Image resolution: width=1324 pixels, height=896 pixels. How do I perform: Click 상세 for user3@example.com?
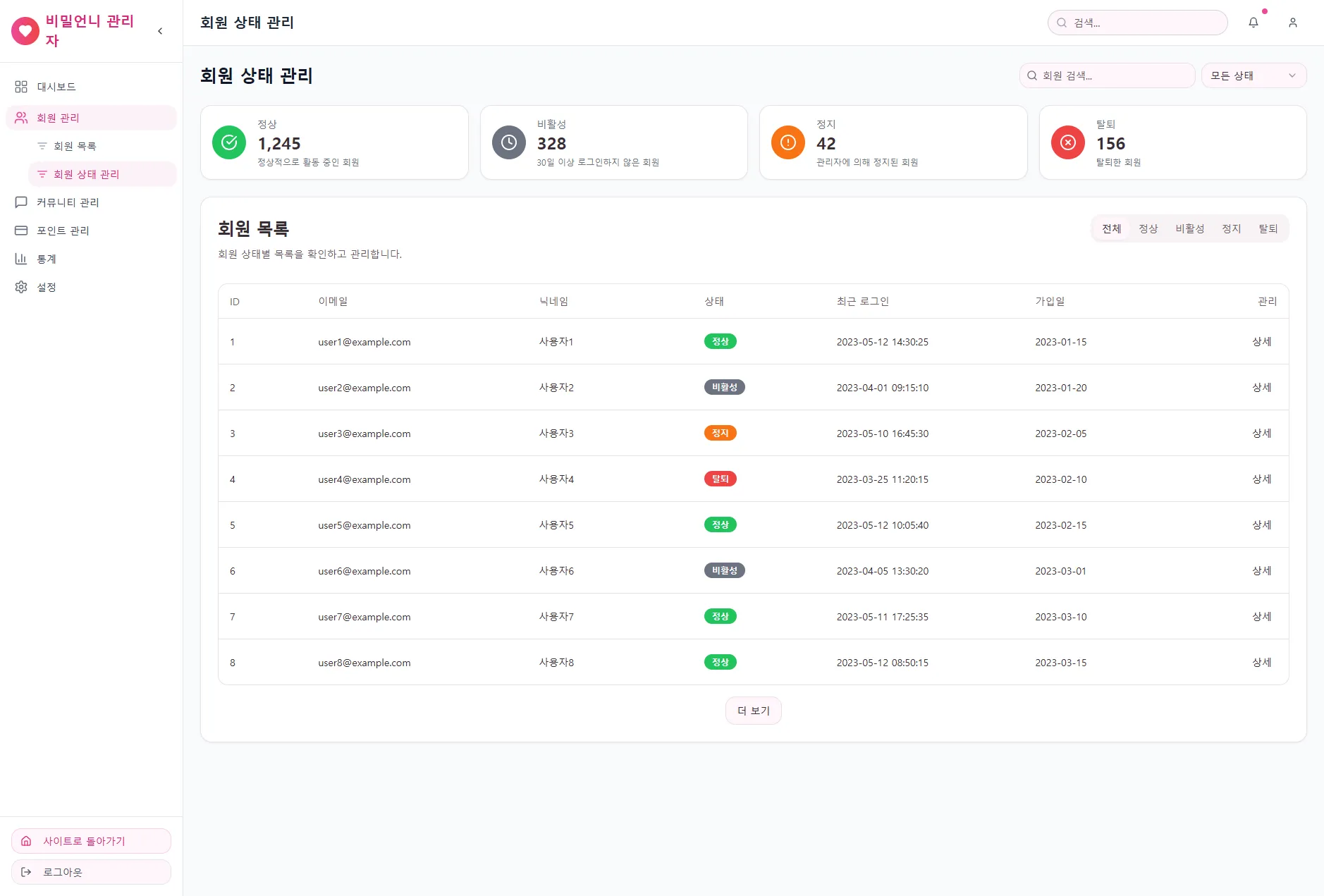1261,433
